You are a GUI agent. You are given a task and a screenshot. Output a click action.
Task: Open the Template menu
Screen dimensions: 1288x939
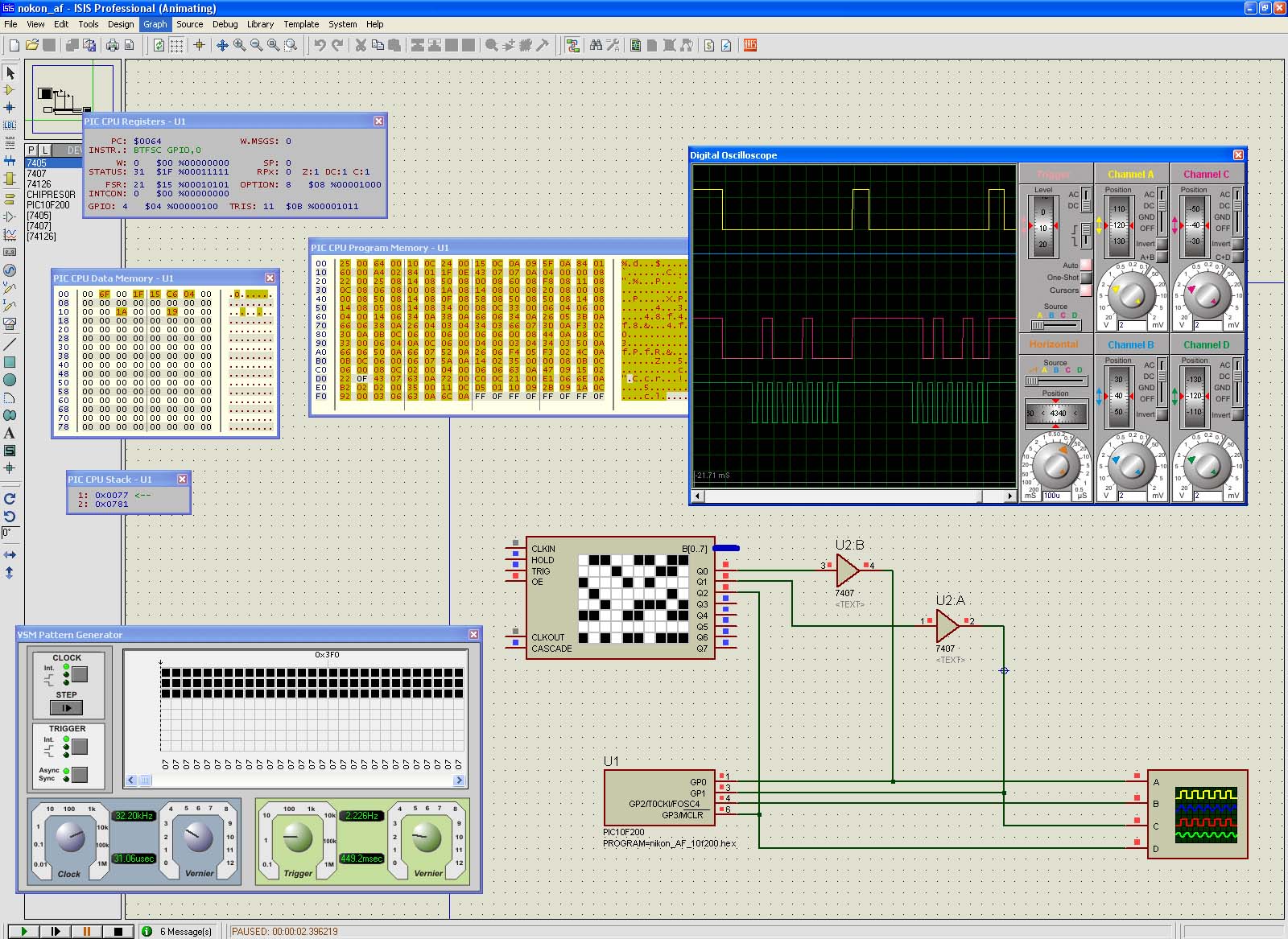(x=301, y=24)
